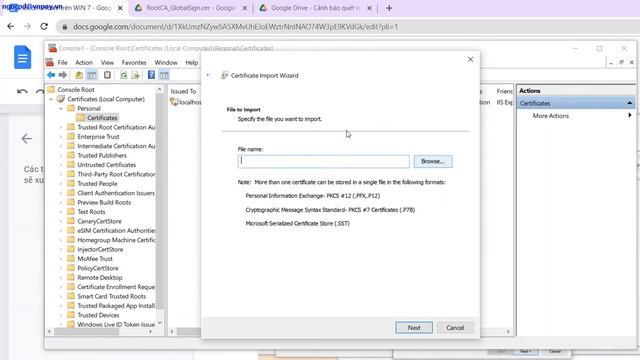Open the Favorites menu
The width and height of the screenshot is (640, 360).
coord(134,62)
